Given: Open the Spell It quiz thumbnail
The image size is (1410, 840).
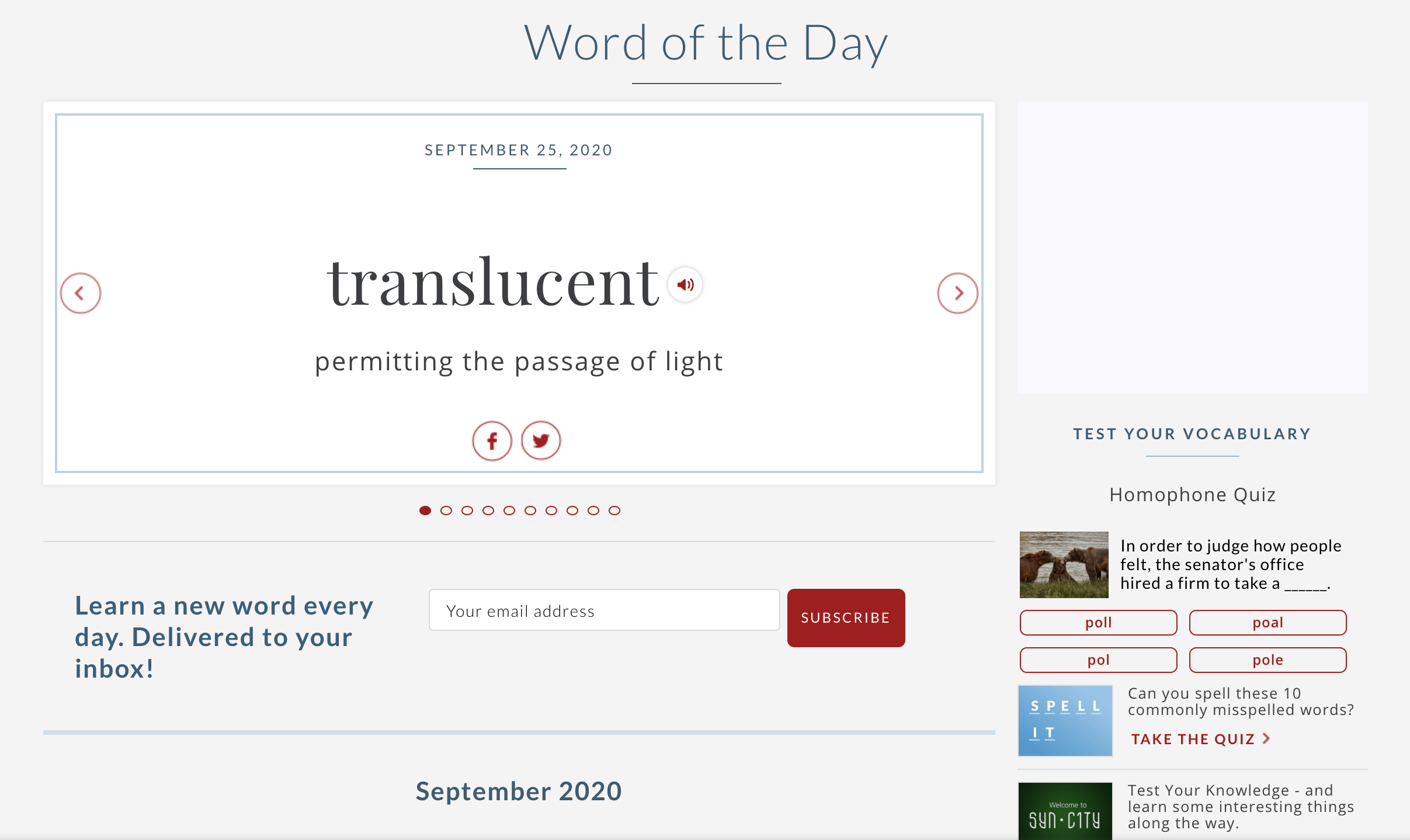Looking at the screenshot, I should (1065, 721).
